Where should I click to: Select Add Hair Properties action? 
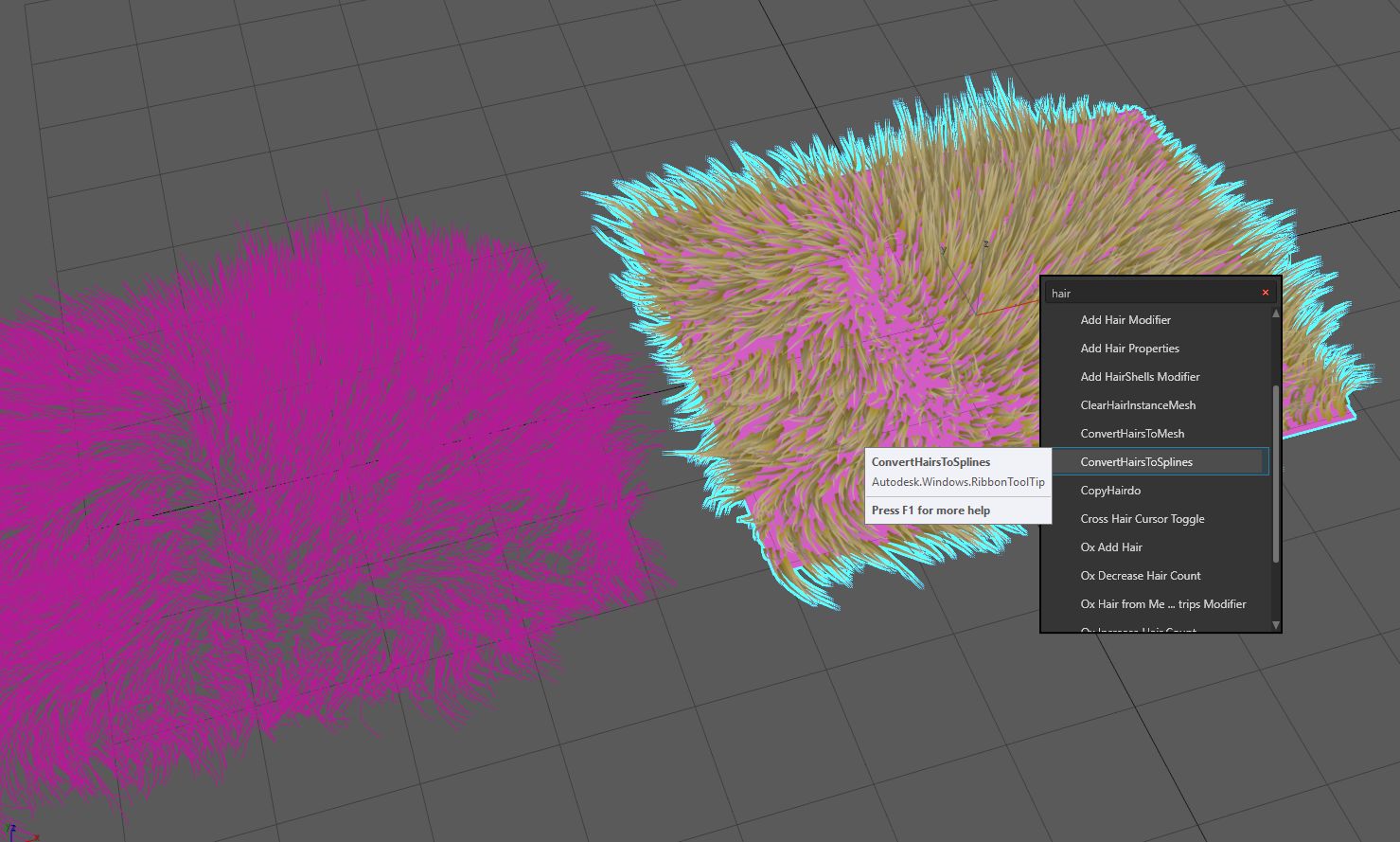[1129, 349]
